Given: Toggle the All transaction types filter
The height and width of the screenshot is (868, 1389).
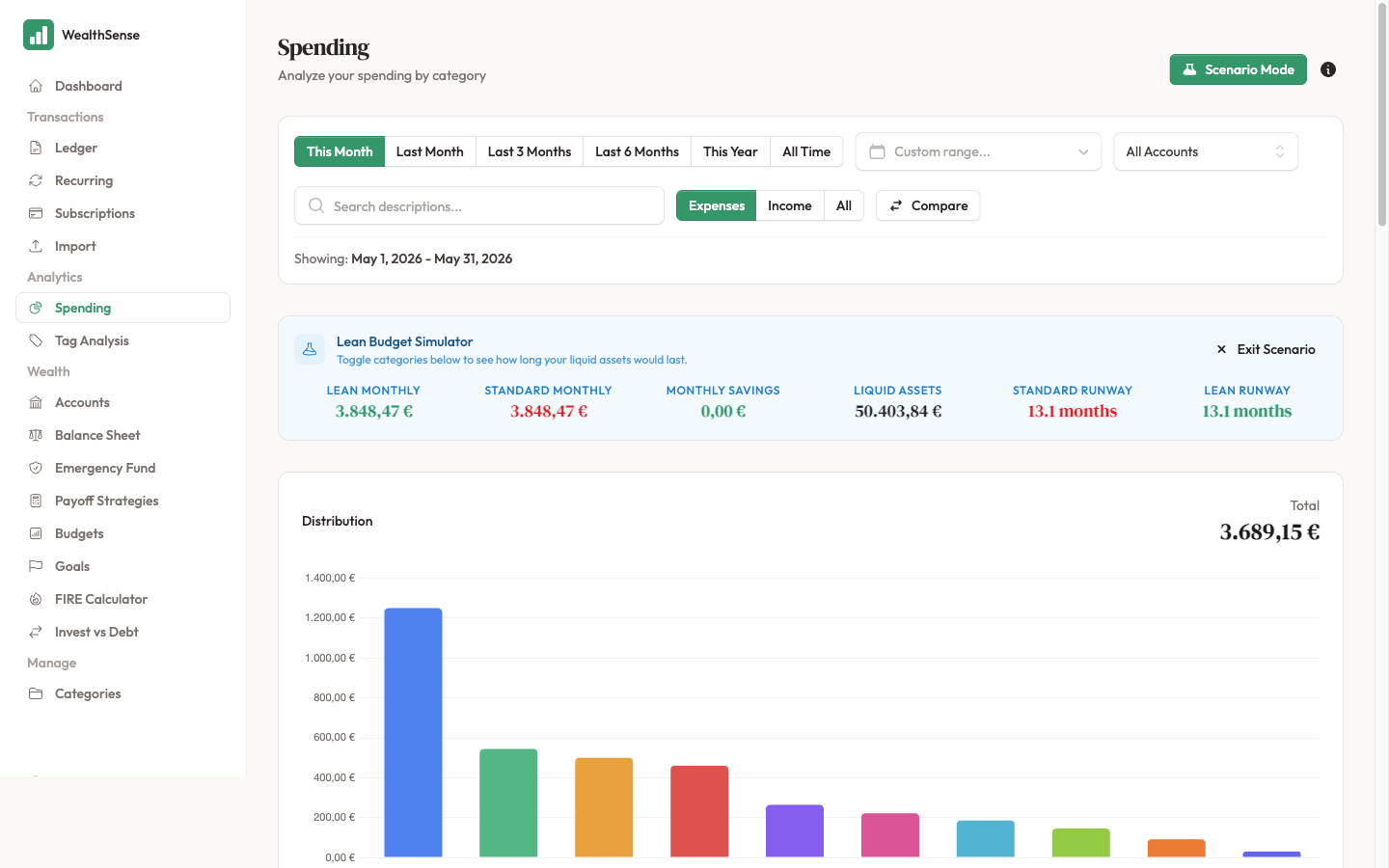Looking at the screenshot, I should point(844,205).
